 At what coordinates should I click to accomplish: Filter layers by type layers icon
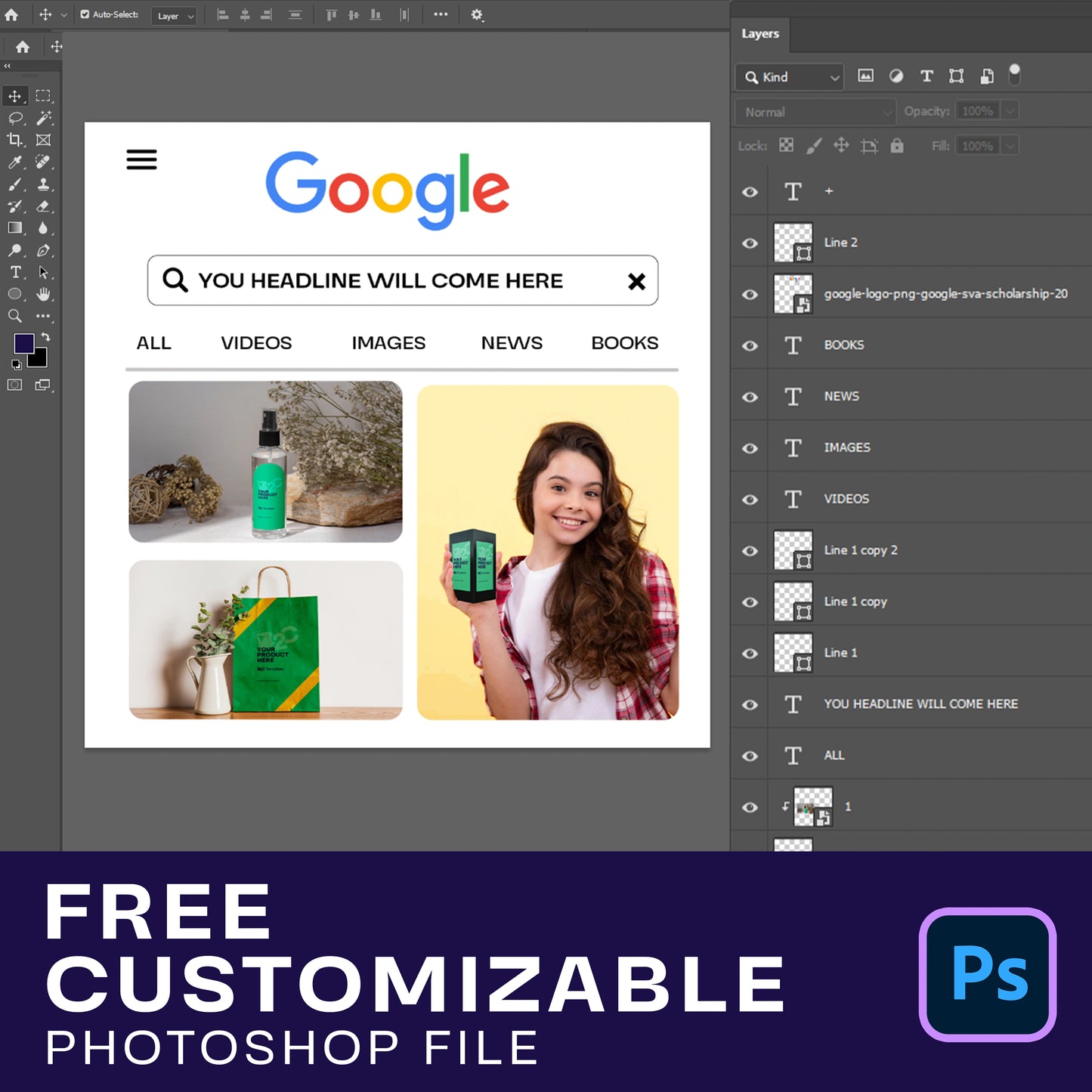pos(926,76)
